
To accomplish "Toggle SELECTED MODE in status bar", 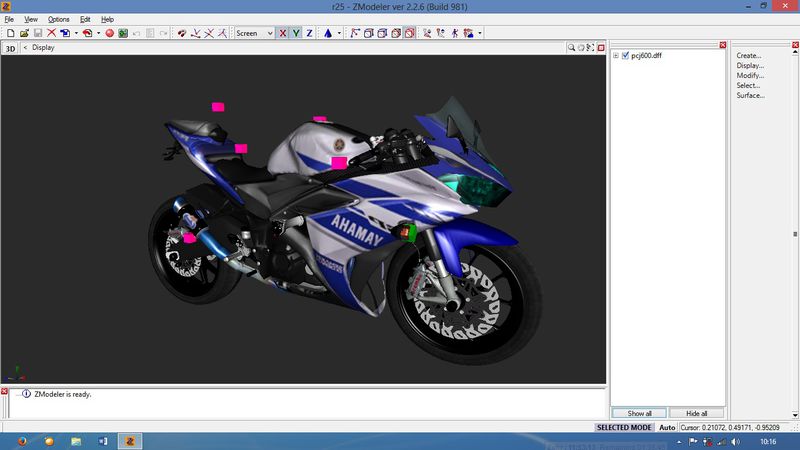I will 624,428.
